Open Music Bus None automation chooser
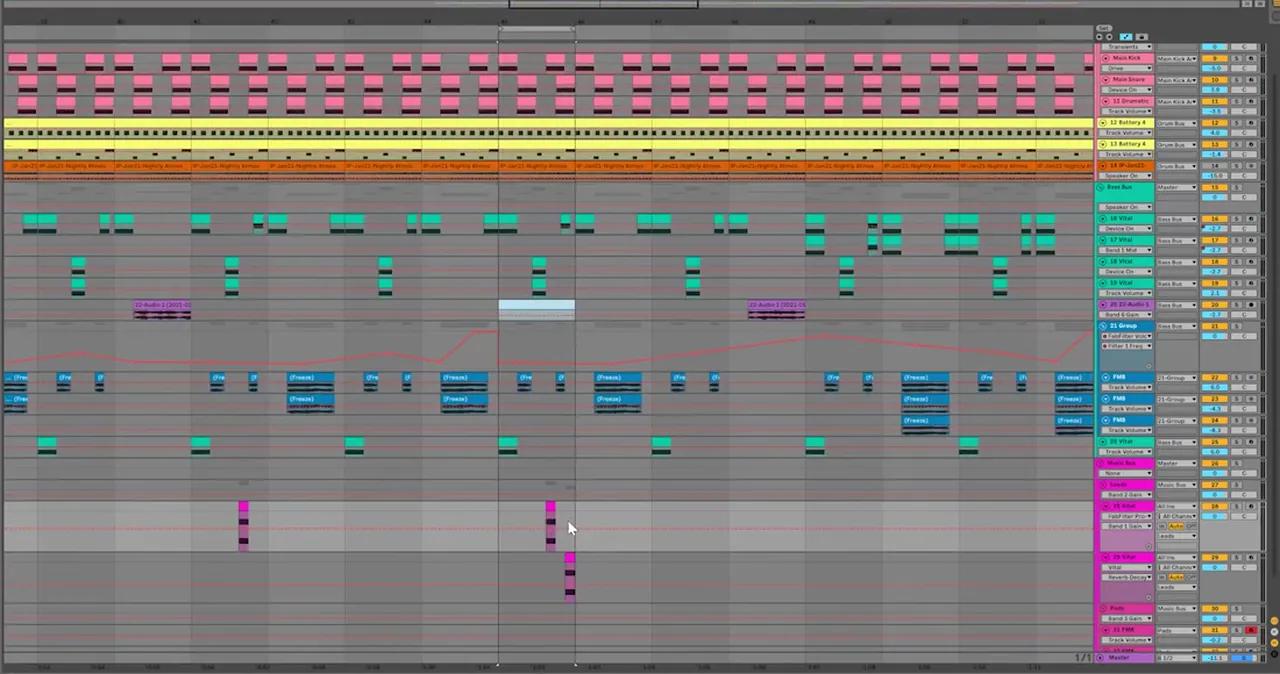Image resolution: width=1280 pixels, height=674 pixels. pyautogui.click(x=1127, y=473)
